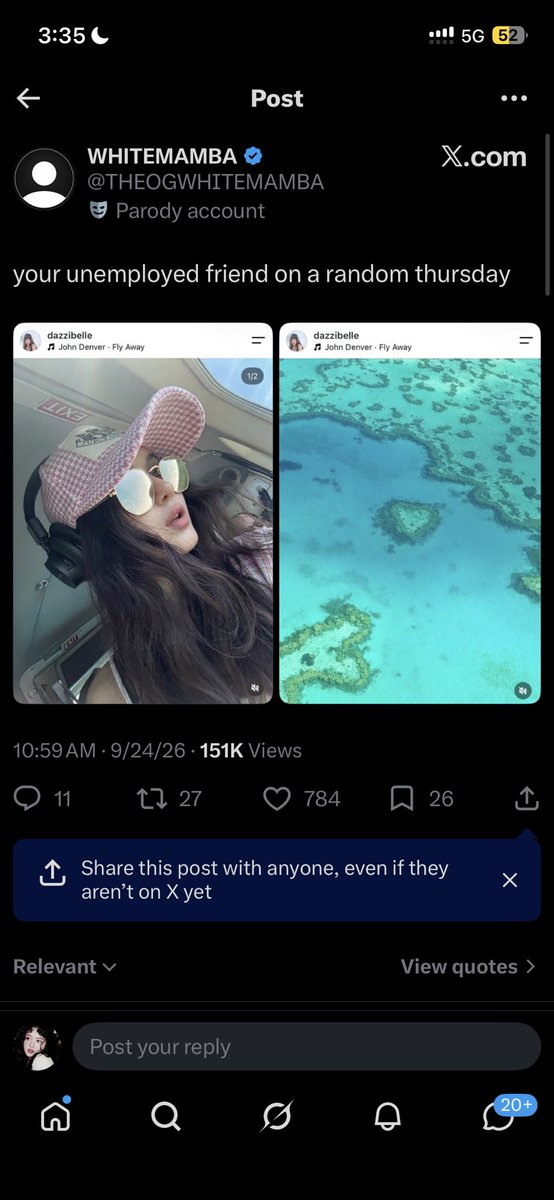The width and height of the screenshot is (554, 1200).
Task: Open the Search tab
Action: click(166, 1115)
